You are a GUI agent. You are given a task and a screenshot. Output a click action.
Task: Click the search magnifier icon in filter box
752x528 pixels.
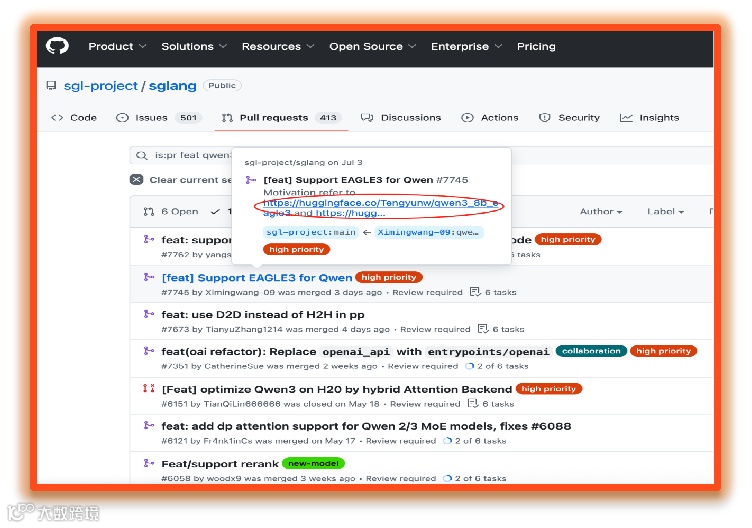pyautogui.click(x=141, y=155)
